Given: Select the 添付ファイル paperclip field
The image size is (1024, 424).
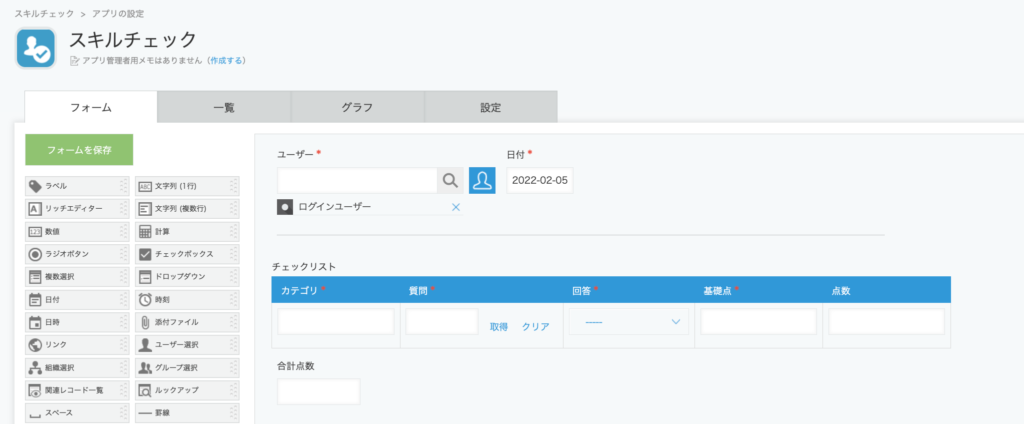Looking at the screenshot, I should coord(187,322).
